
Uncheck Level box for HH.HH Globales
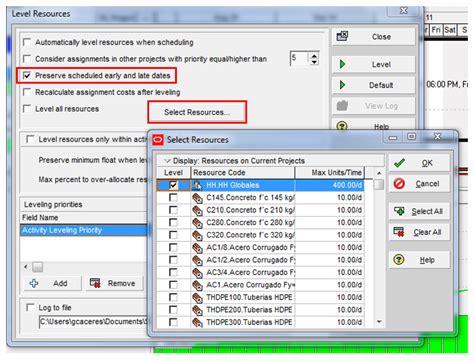(173, 185)
